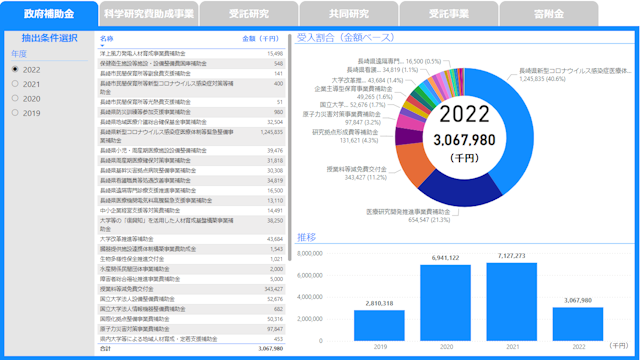Click the 2019 bar in 推移 chart
Image resolution: width=640 pixels, height=360 pixels.
(379, 325)
